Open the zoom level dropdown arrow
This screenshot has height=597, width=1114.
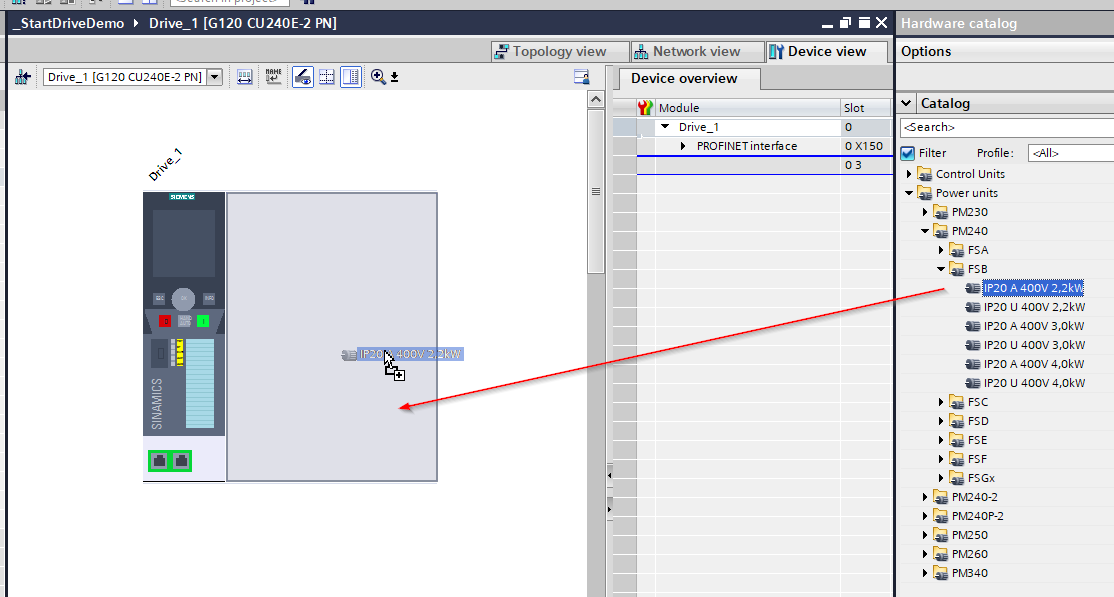click(x=394, y=77)
